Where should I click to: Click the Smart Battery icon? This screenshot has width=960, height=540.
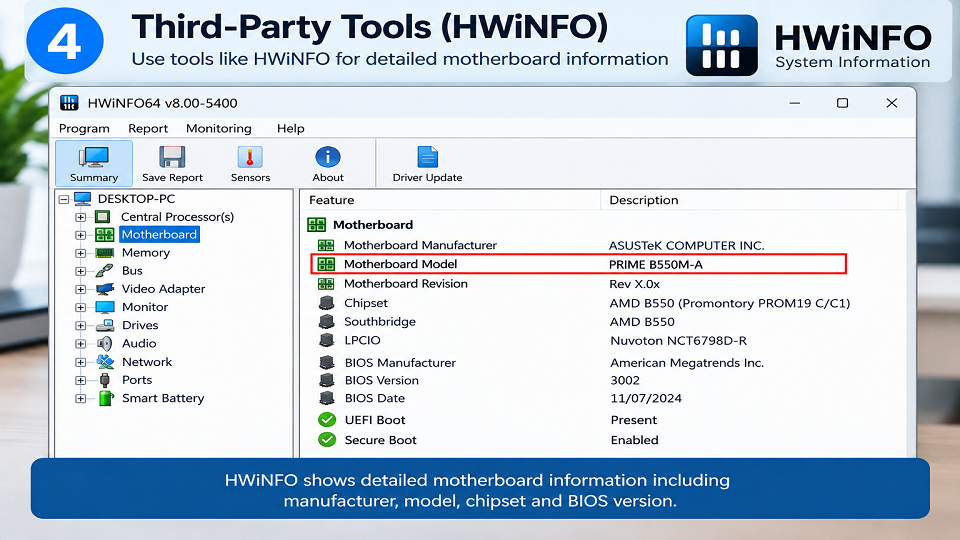(106, 398)
